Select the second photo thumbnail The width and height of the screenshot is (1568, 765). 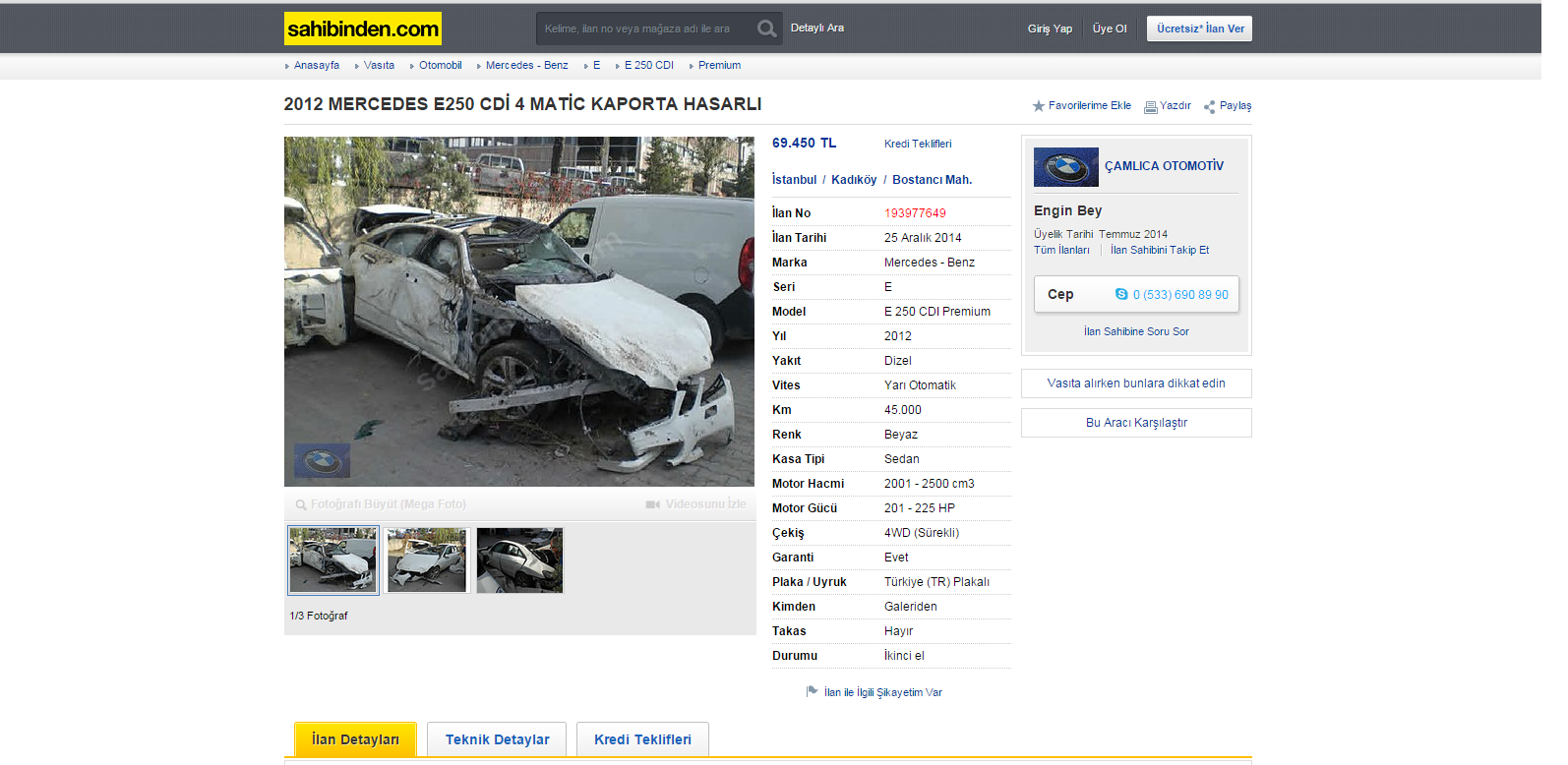click(x=426, y=559)
